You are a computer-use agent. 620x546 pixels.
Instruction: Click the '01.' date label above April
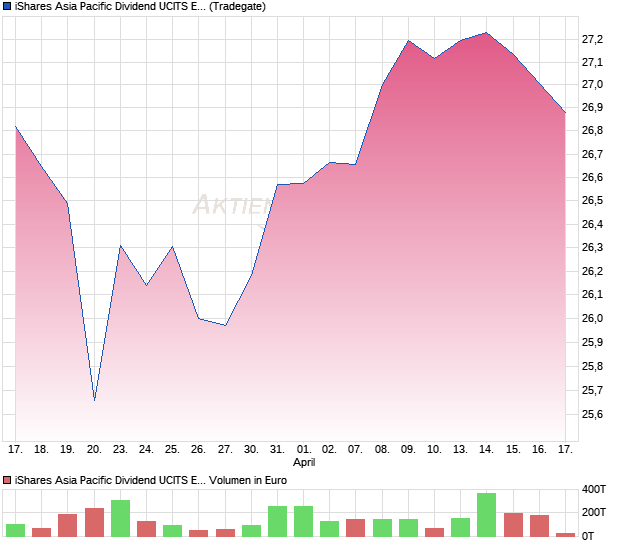coord(304,450)
